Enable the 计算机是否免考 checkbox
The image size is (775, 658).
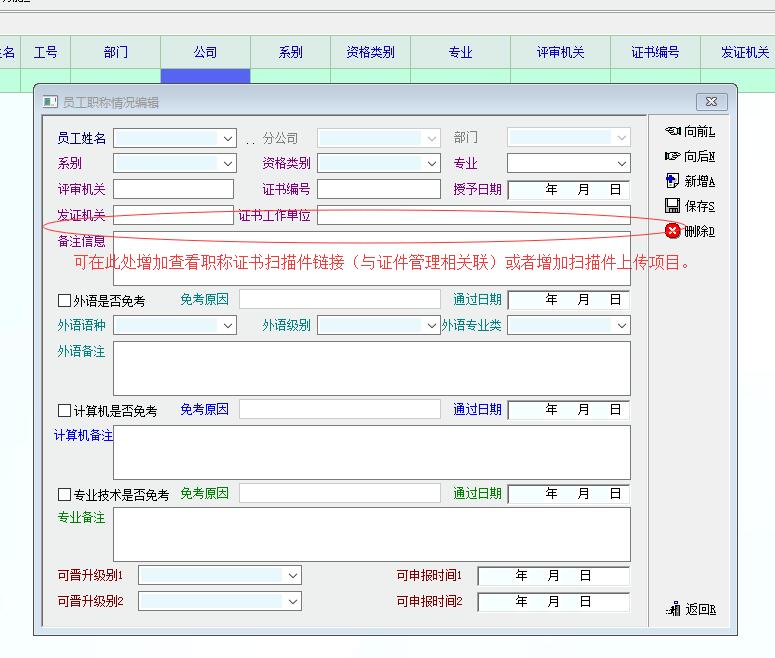(65, 410)
